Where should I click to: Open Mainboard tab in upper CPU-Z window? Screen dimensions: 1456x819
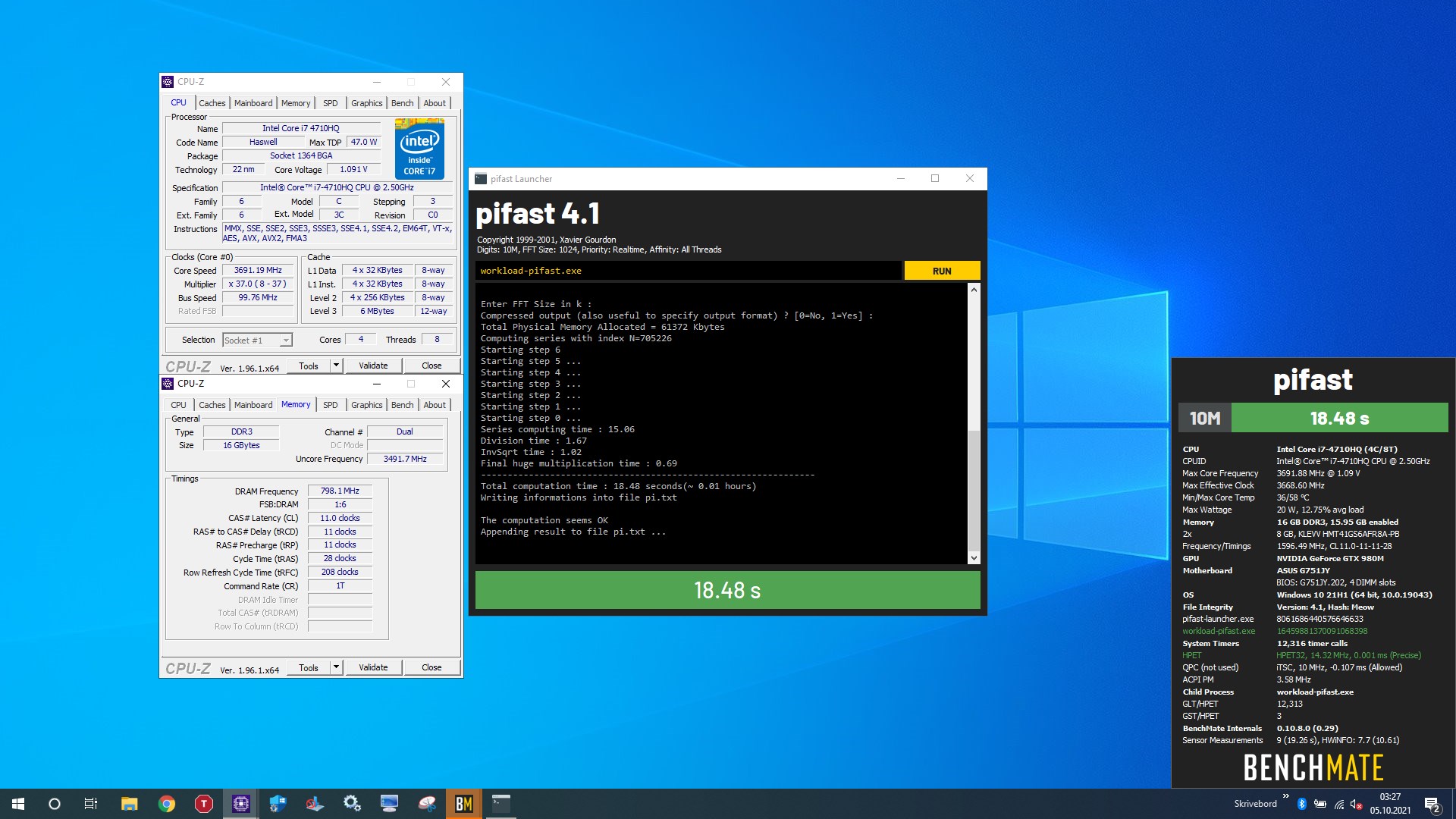253,103
